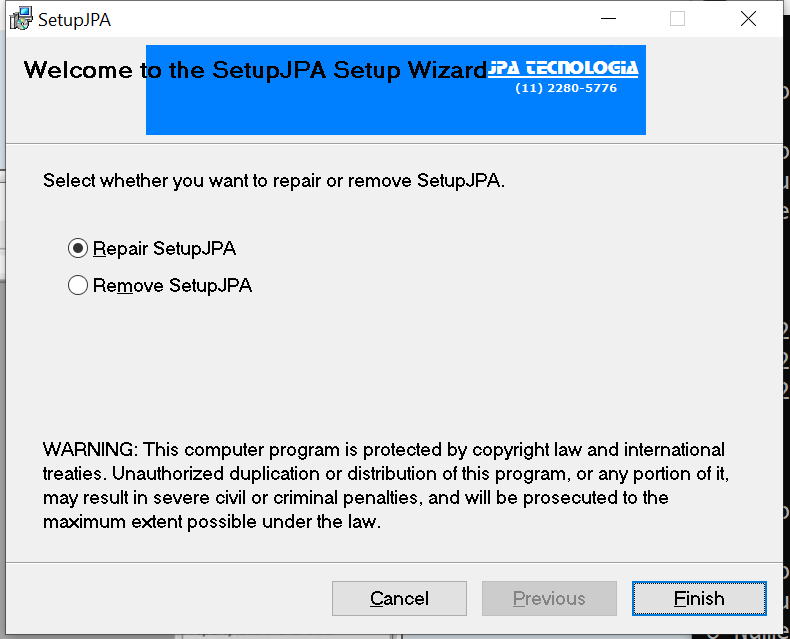This screenshot has width=790, height=639.
Task: Select the Remove SetupJPA radio button
Action: click(x=78, y=286)
